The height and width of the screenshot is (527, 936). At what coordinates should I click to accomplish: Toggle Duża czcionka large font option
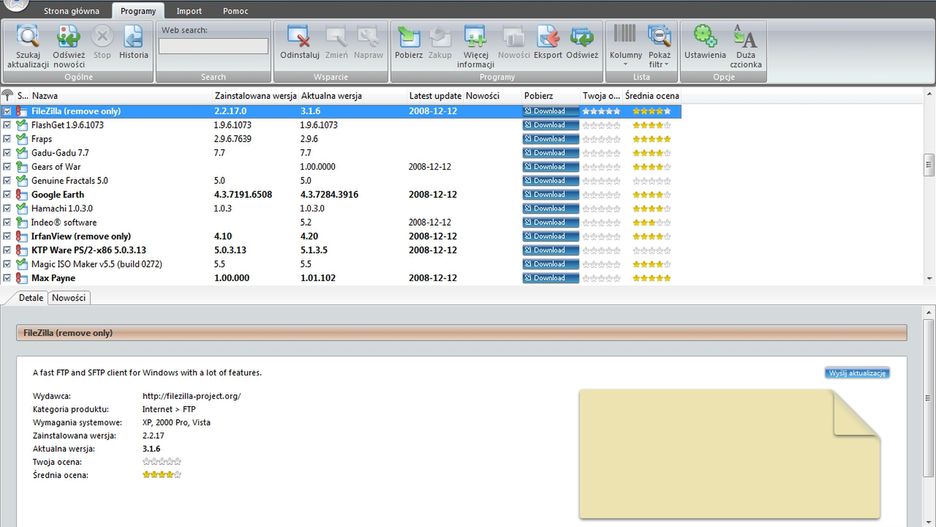tap(745, 38)
